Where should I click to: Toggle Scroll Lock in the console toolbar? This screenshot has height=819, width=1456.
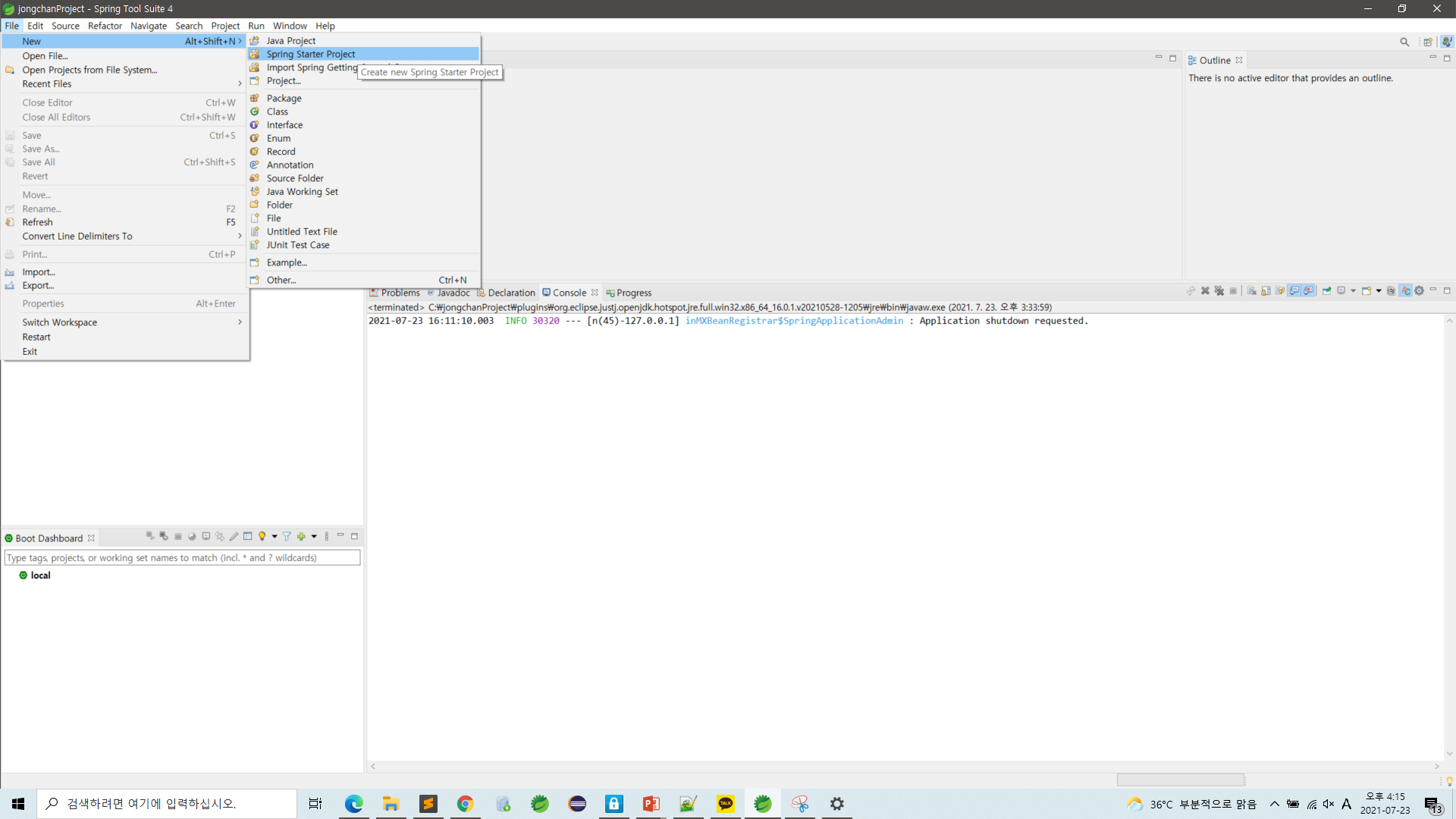coord(1266,290)
